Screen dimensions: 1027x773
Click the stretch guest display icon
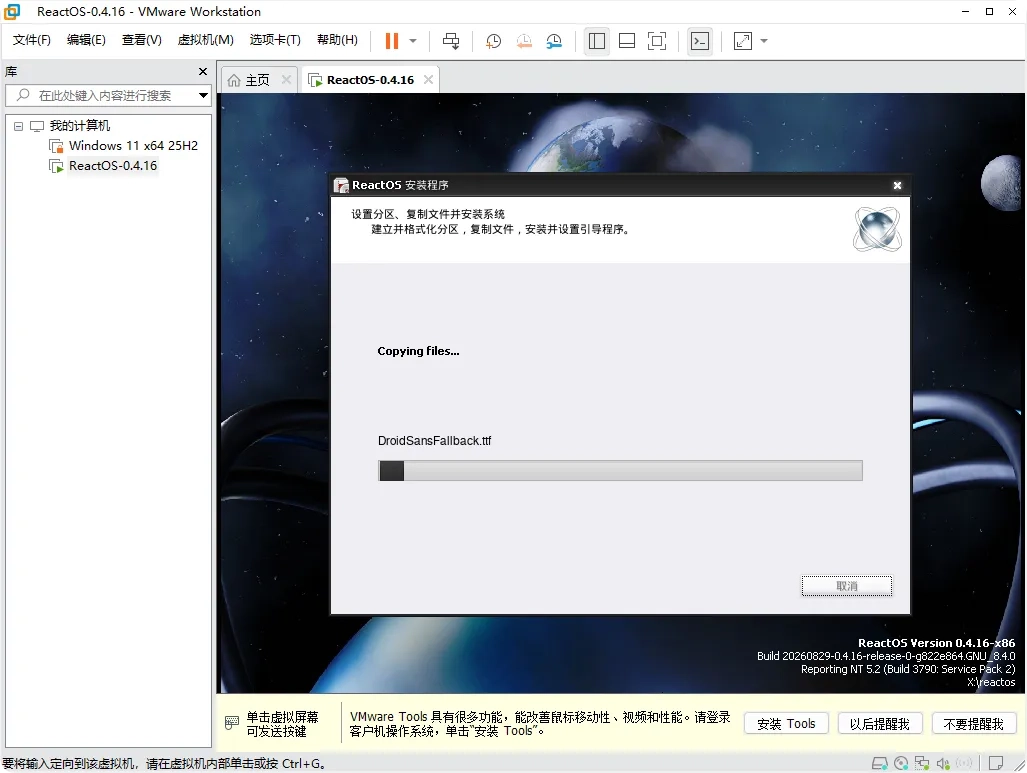pyautogui.click(x=743, y=41)
